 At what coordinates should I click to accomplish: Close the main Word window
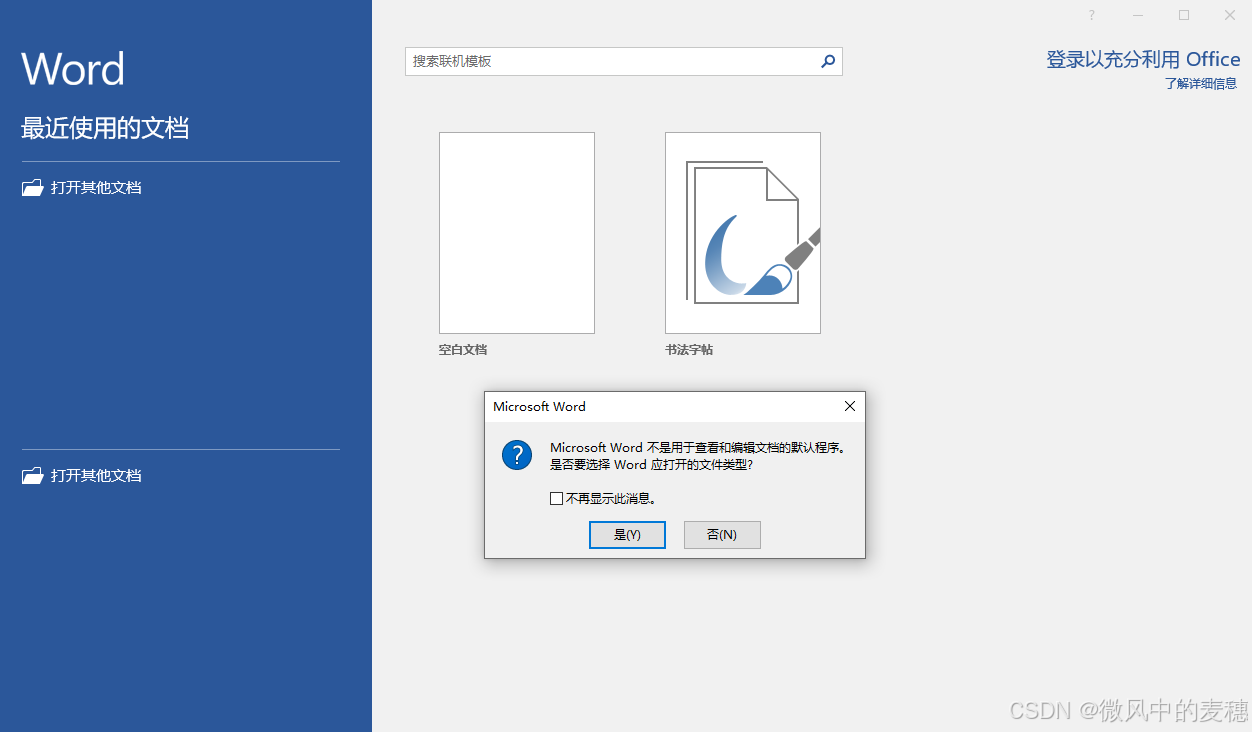pyautogui.click(x=1230, y=15)
